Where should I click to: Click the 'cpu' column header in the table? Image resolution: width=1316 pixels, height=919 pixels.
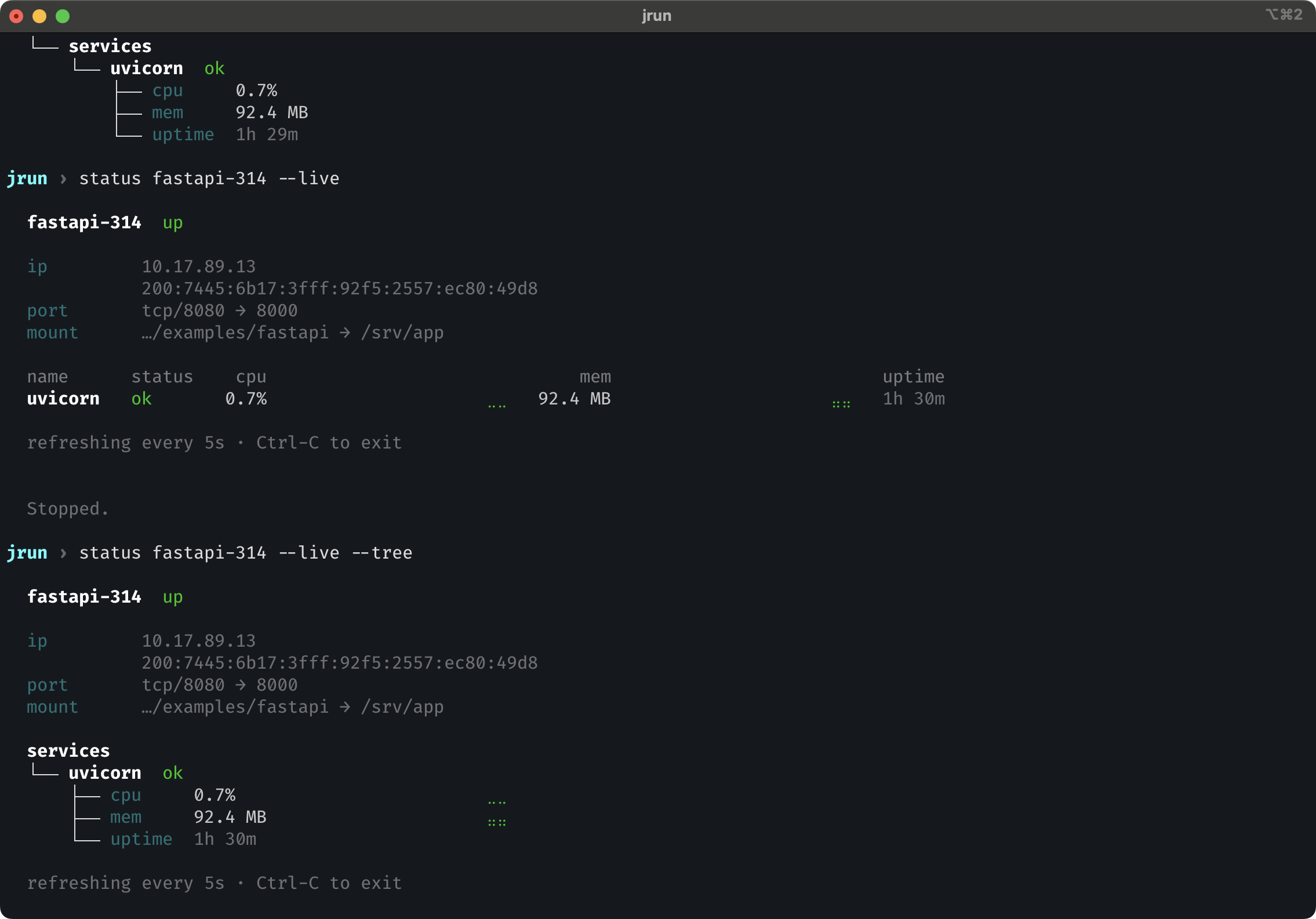tap(251, 377)
